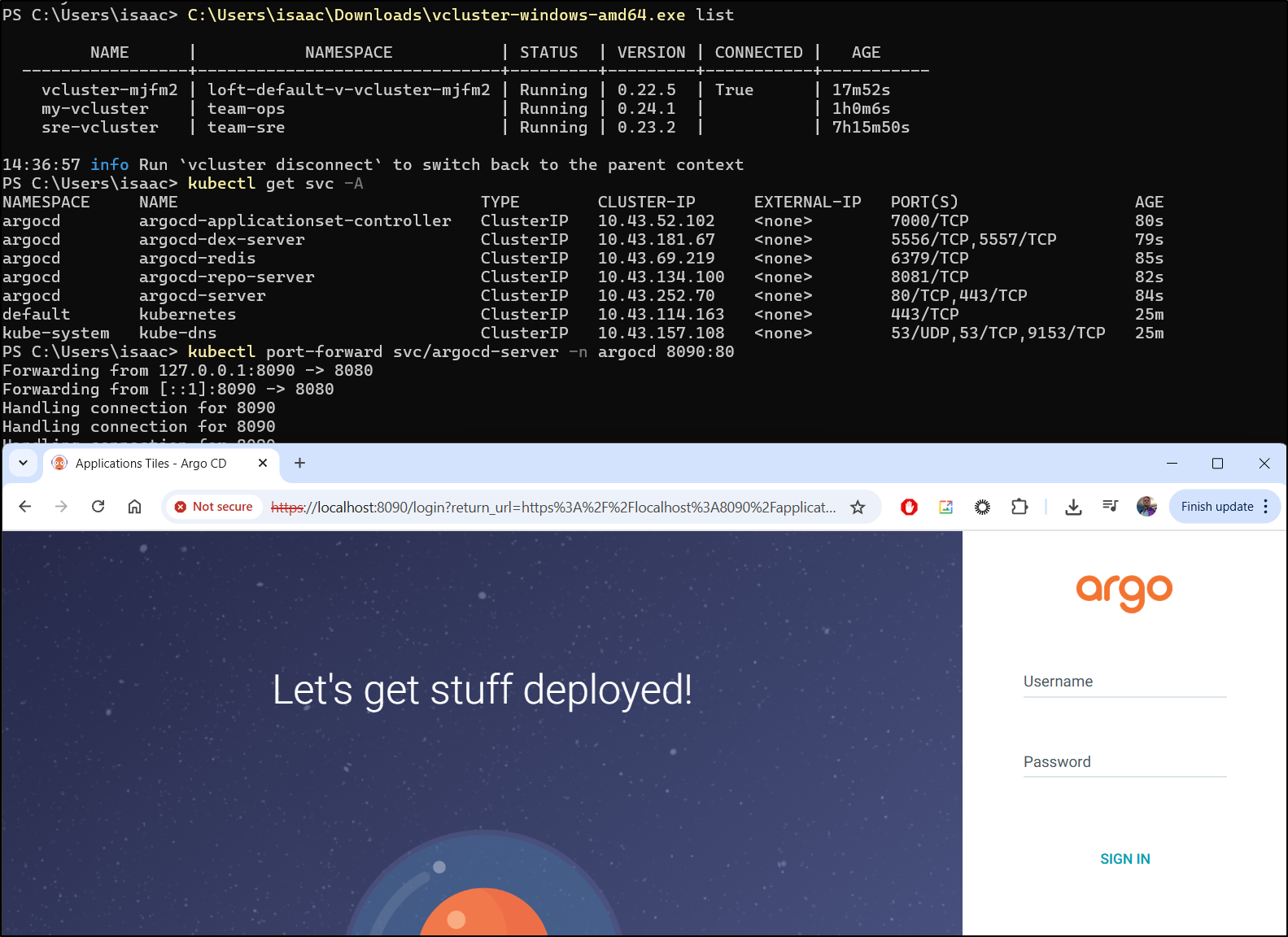Click 'argocd-applicationset-controller' in terminal
The height and width of the screenshot is (937, 1288).
point(295,221)
